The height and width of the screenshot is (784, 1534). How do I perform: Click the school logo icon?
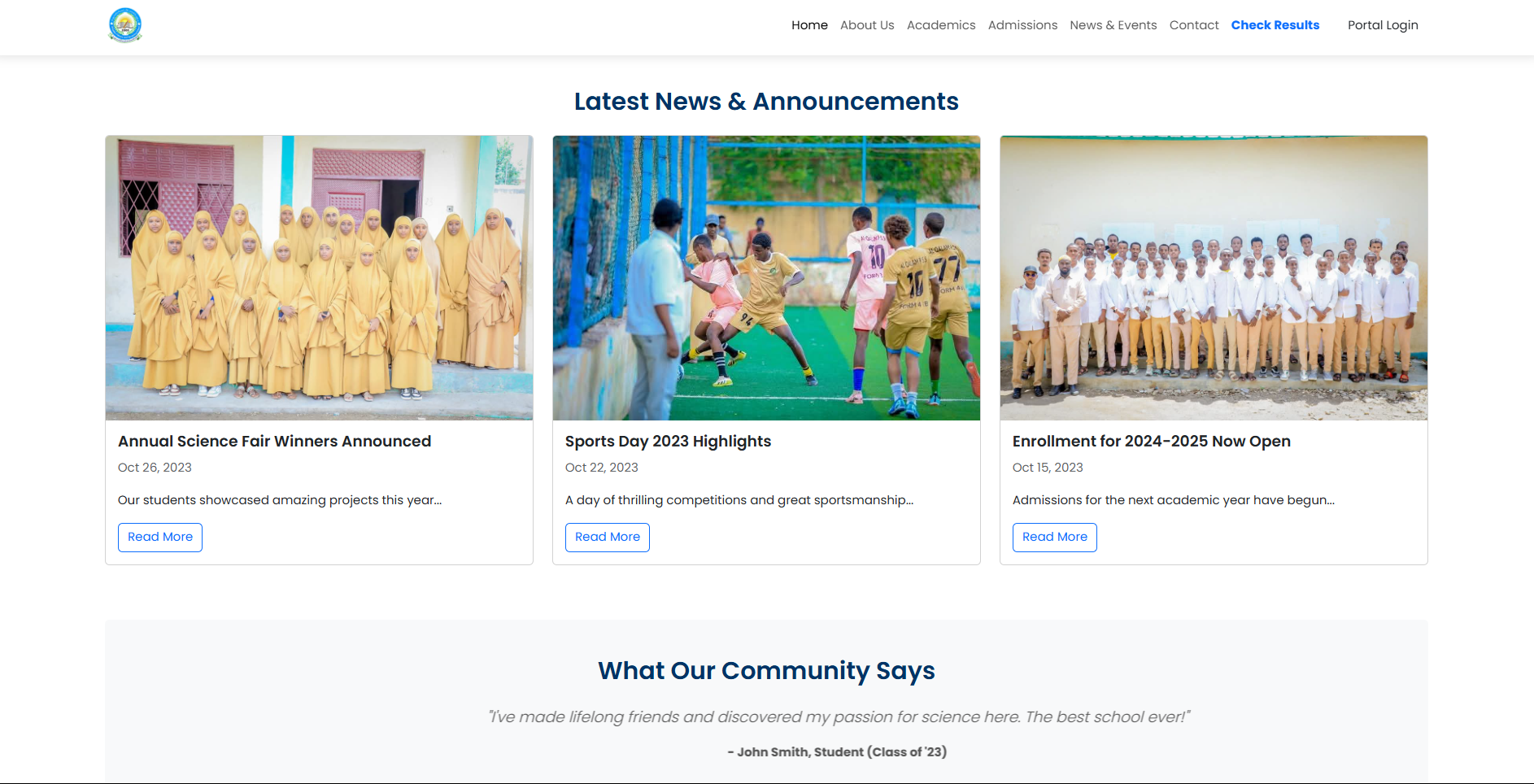125,25
